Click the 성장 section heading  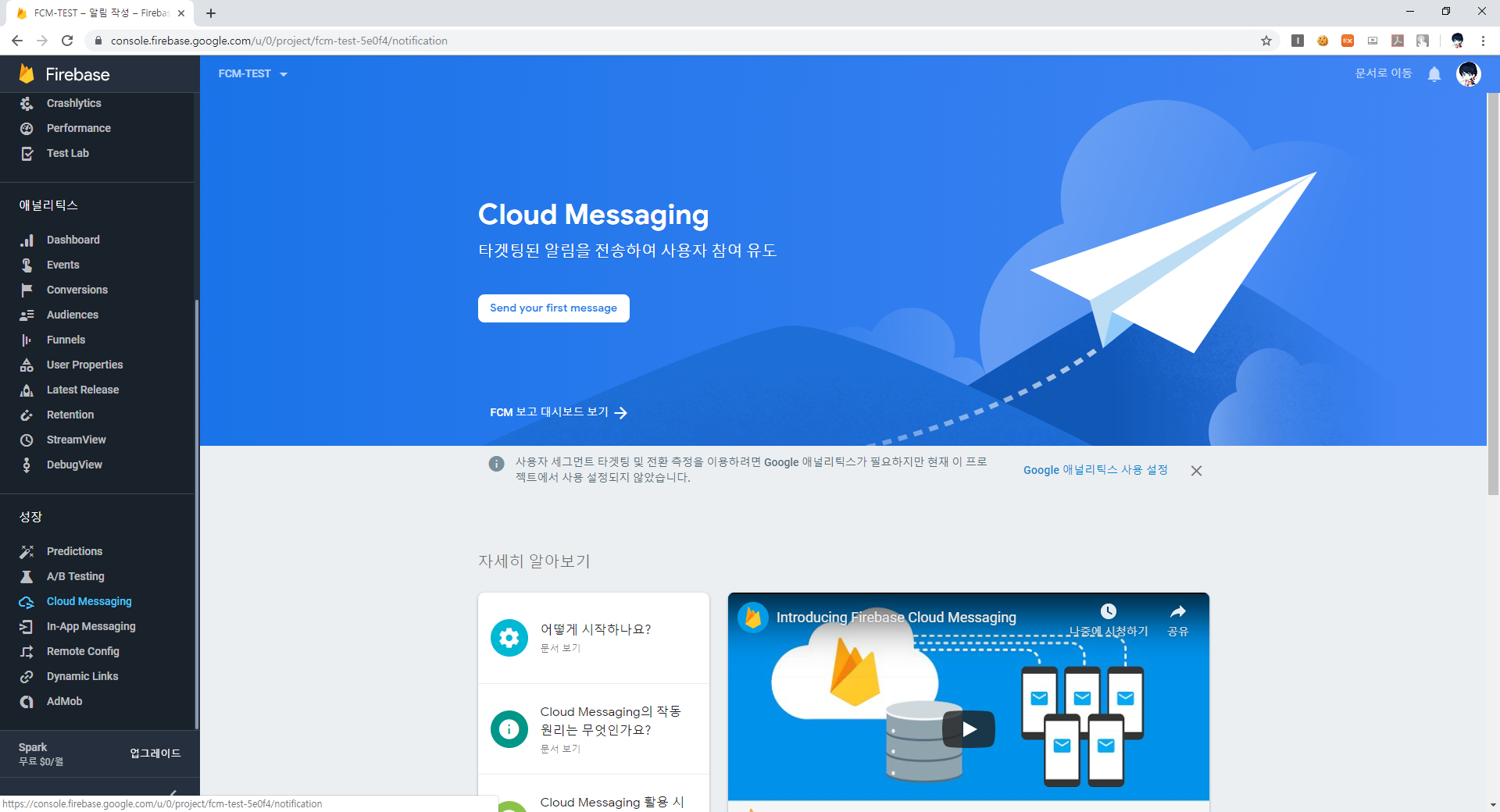click(30, 517)
